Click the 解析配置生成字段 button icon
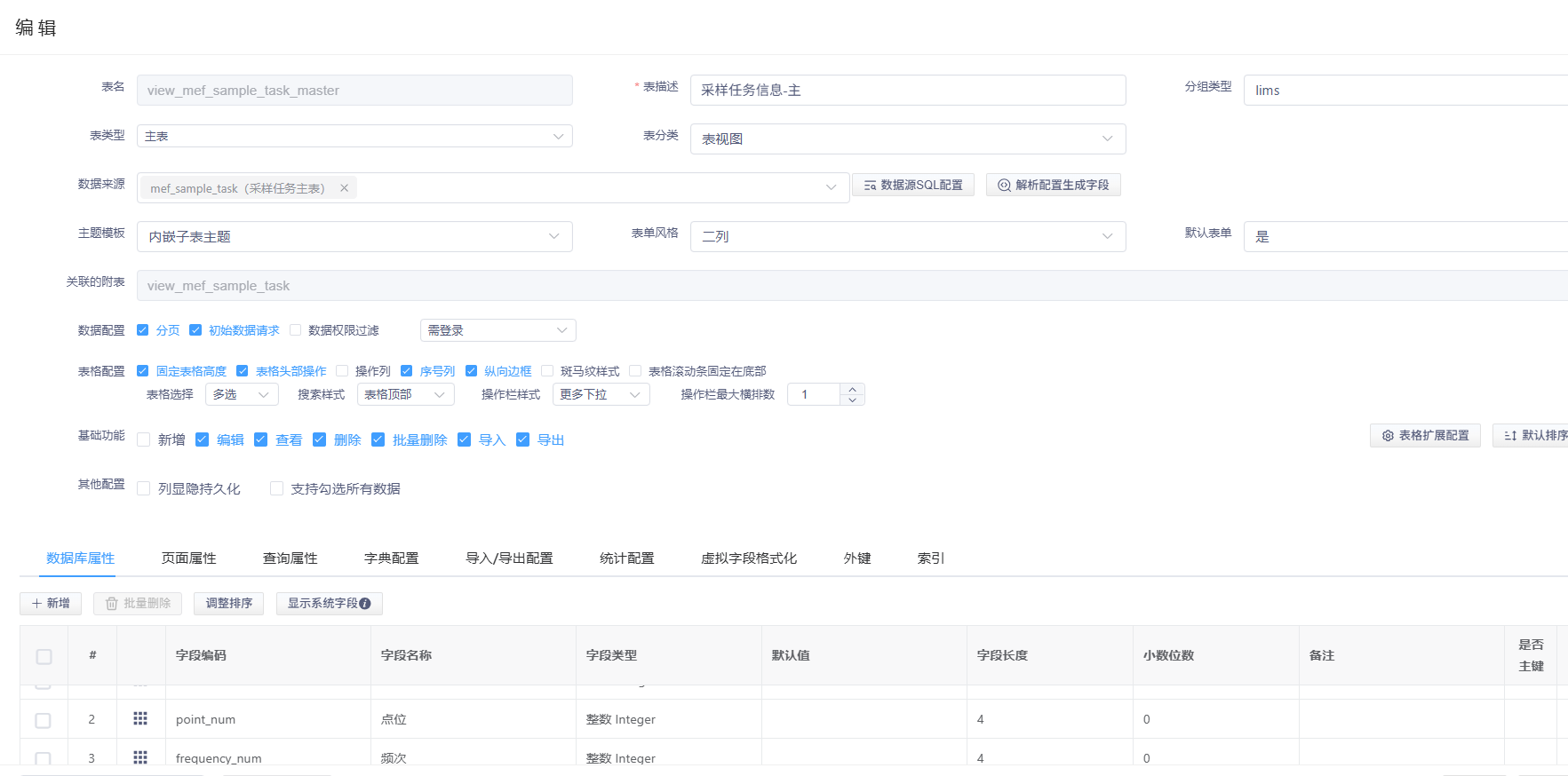This screenshot has width=1568, height=776. pyautogui.click(x=1004, y=186)
